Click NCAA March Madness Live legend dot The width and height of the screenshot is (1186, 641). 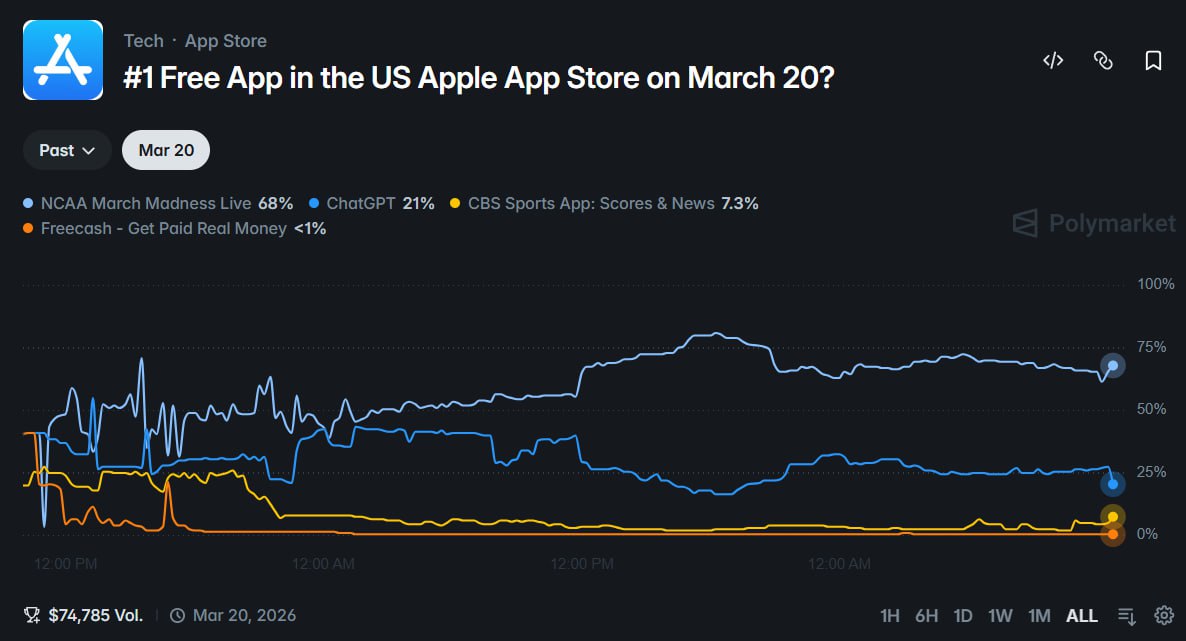pyautogui.click(x=28, y=204)
